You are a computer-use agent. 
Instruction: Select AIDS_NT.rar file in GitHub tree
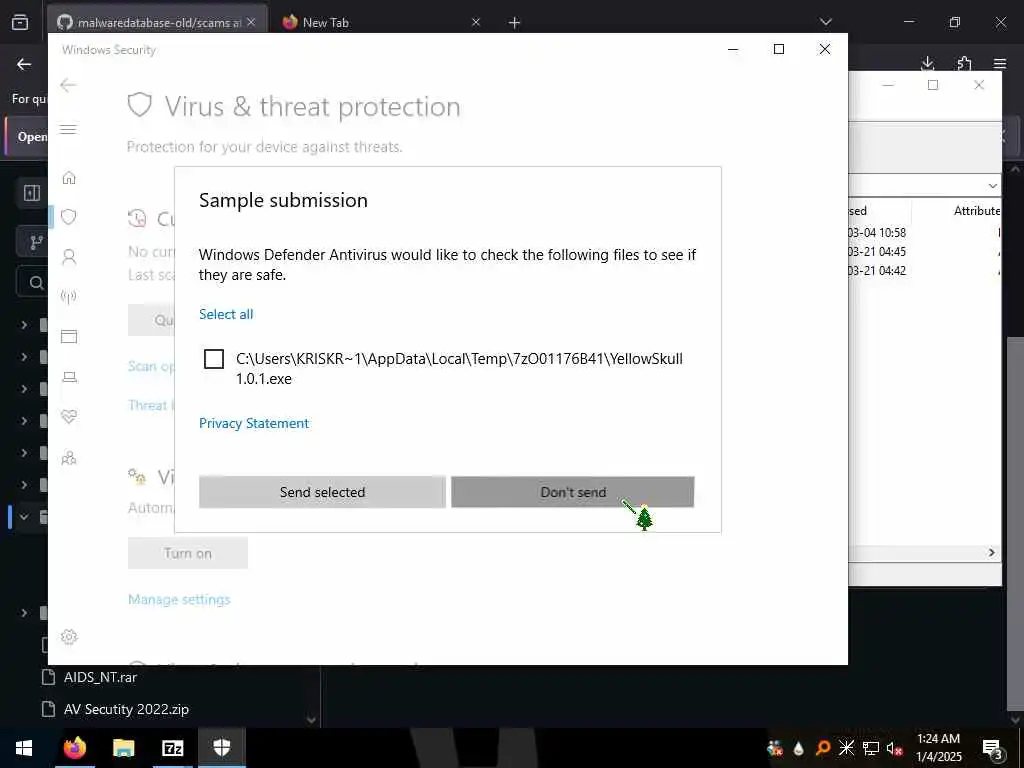100,677
